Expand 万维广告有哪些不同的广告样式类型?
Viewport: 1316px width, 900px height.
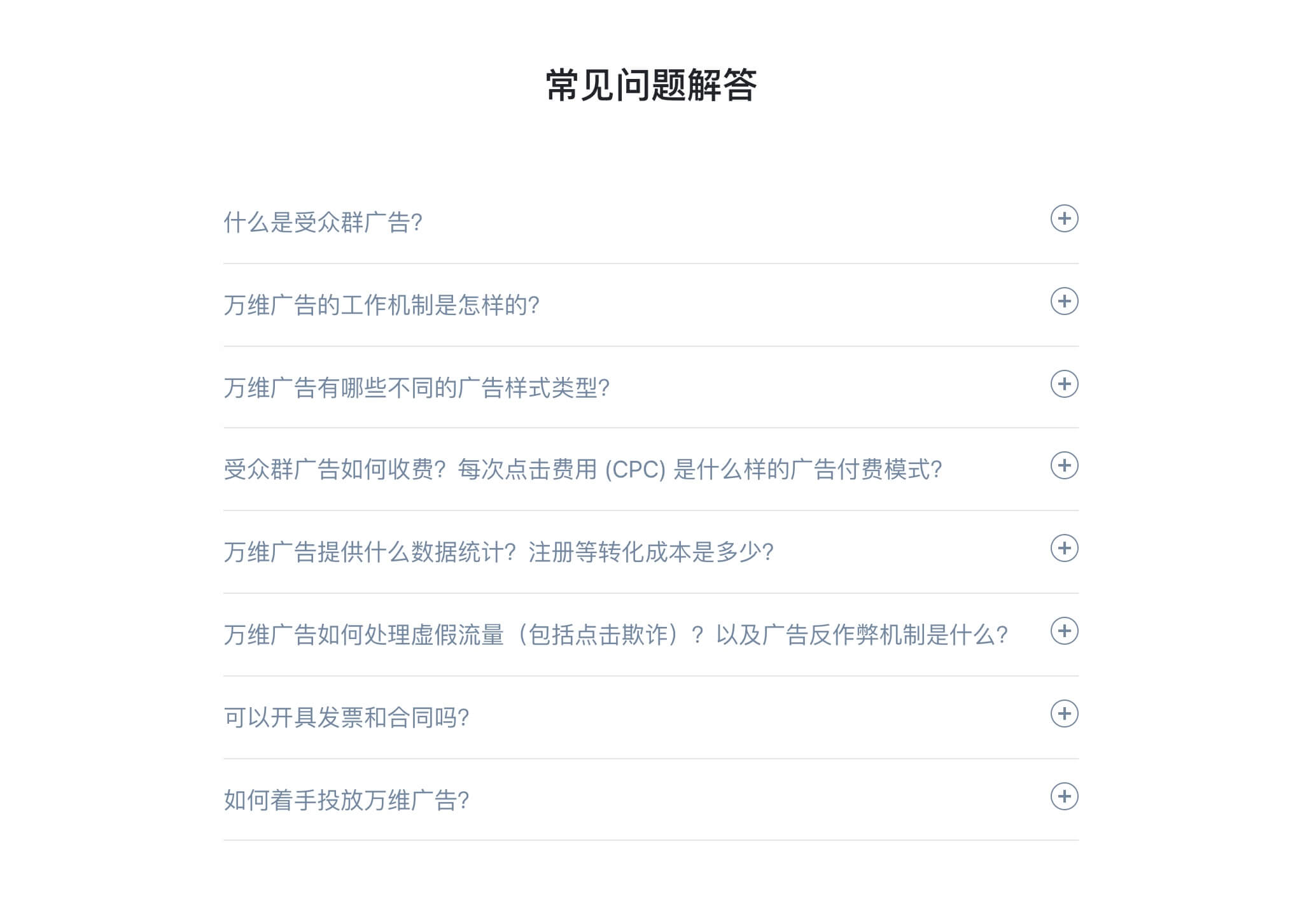pyautogui.click(x=416, y=388)
